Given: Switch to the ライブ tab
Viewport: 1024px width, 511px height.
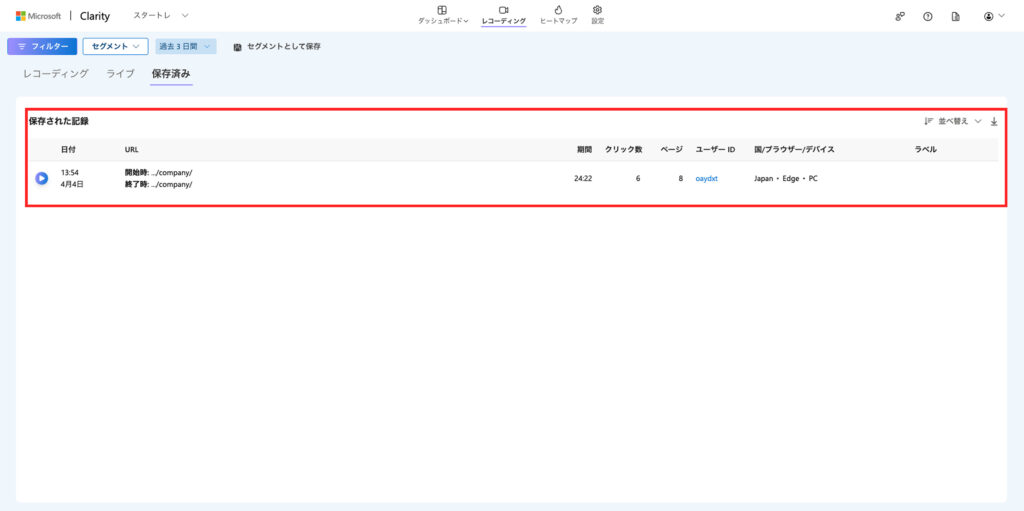Looking at the screenshot, I should 120,74.
